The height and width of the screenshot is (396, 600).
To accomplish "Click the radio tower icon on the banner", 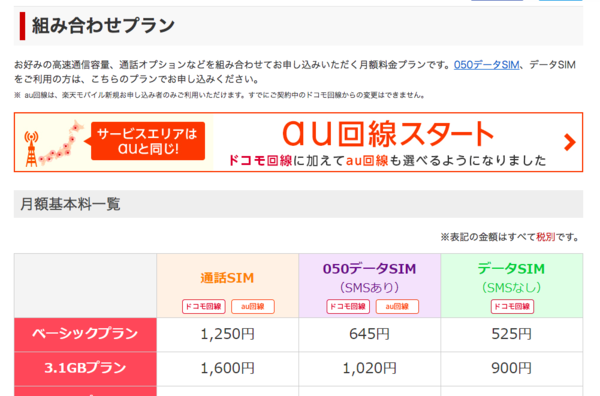I will click(x=31, y=149).
